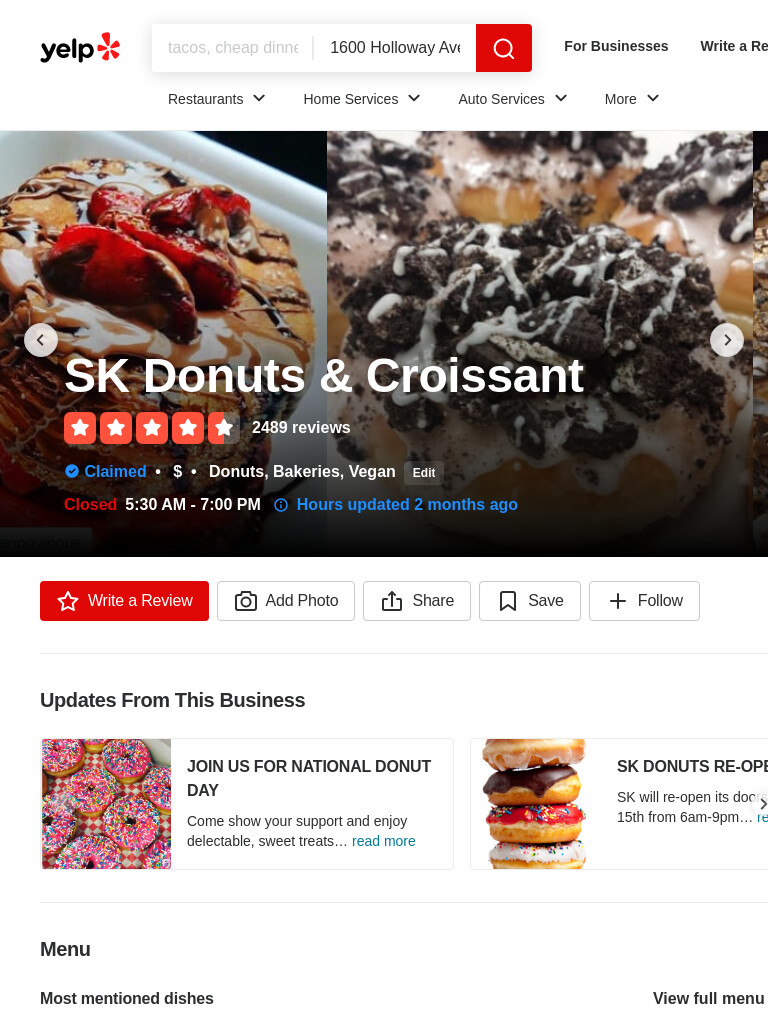768x1024 pixels.
Task: Click the Edit categories button
Action: [424, 473]
